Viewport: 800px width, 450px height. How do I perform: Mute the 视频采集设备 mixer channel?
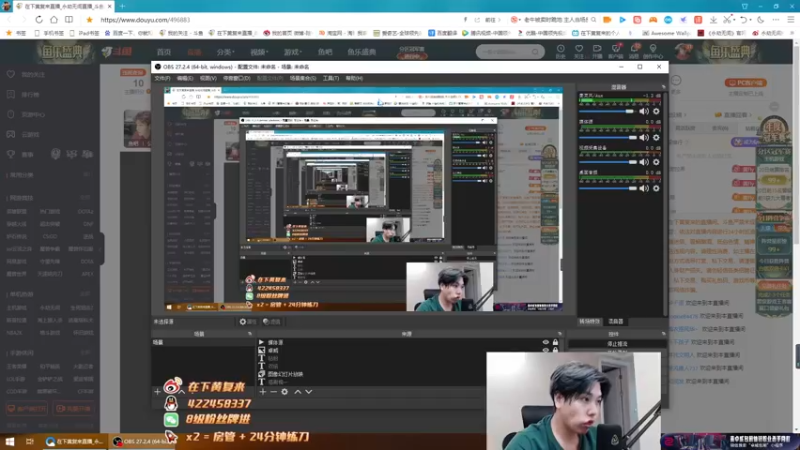pyautogui.click(x=644, y=162)
